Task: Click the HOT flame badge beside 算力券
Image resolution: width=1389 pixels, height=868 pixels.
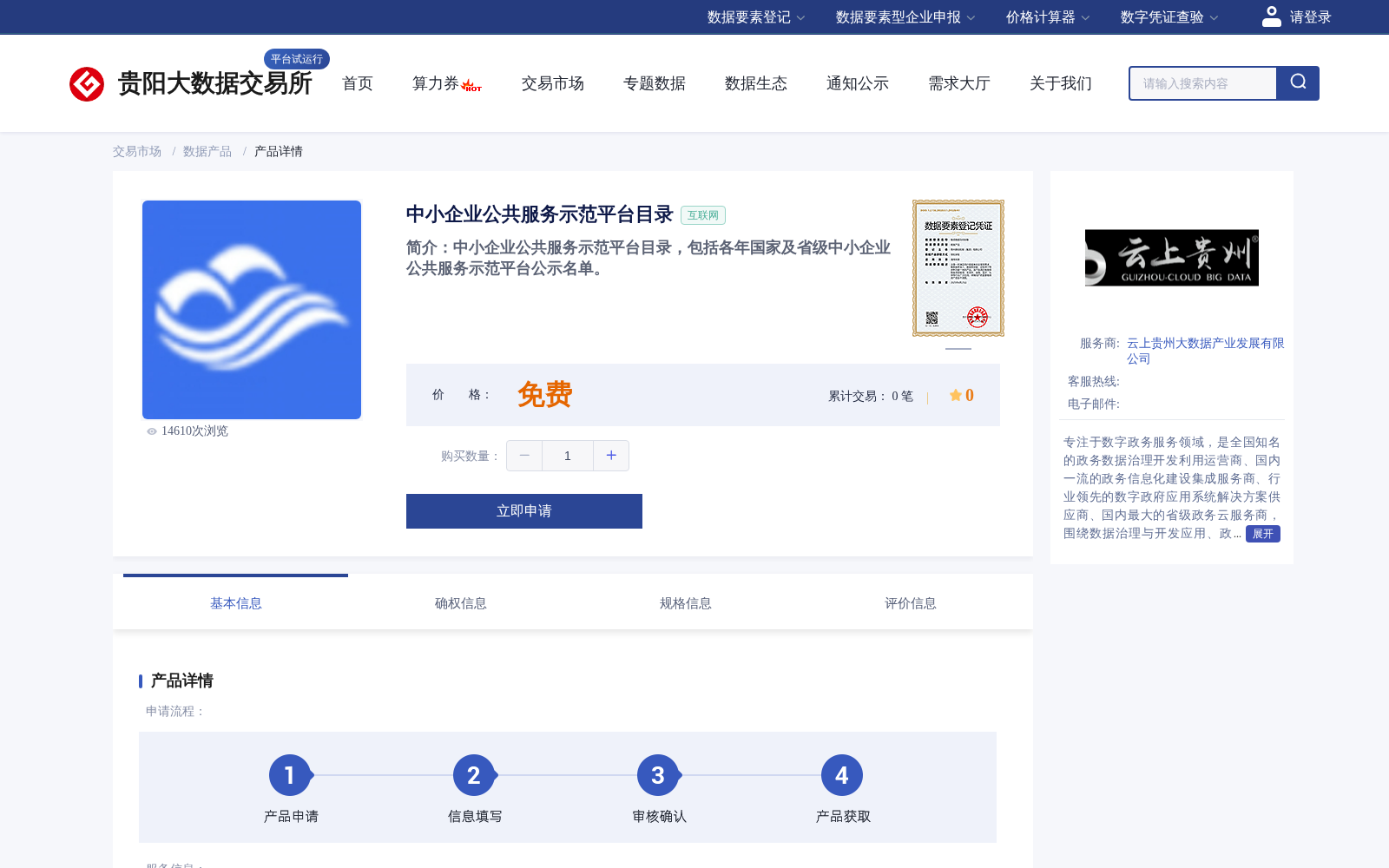Action: 471,85
